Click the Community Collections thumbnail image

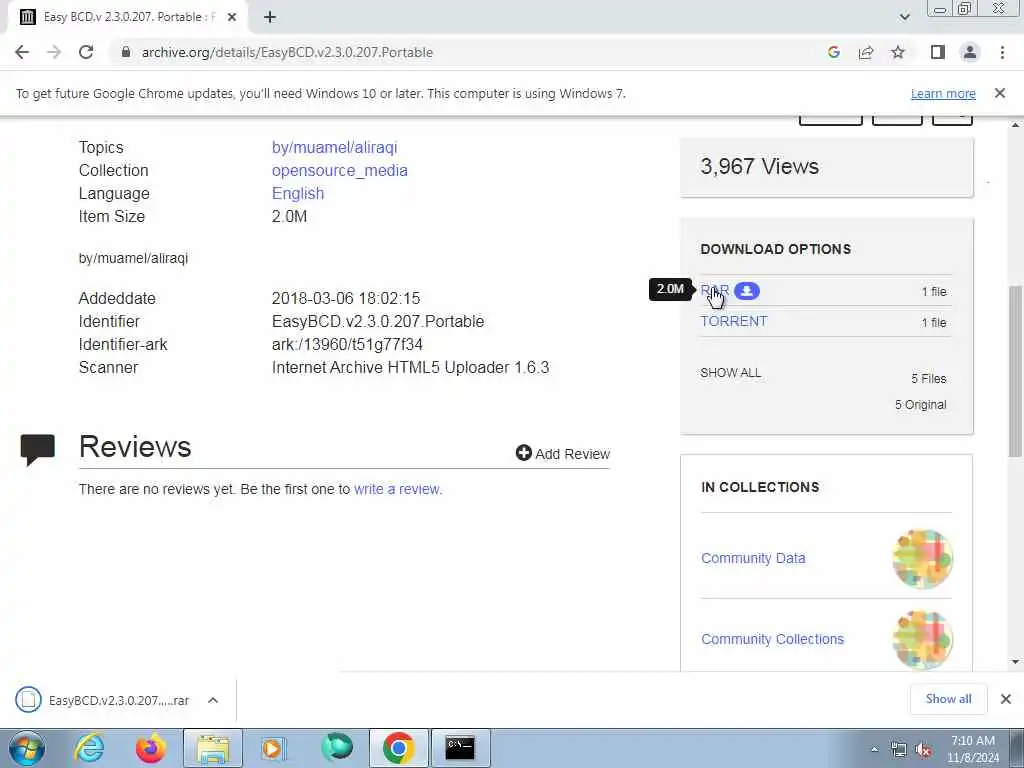click(x=922, y=639)
